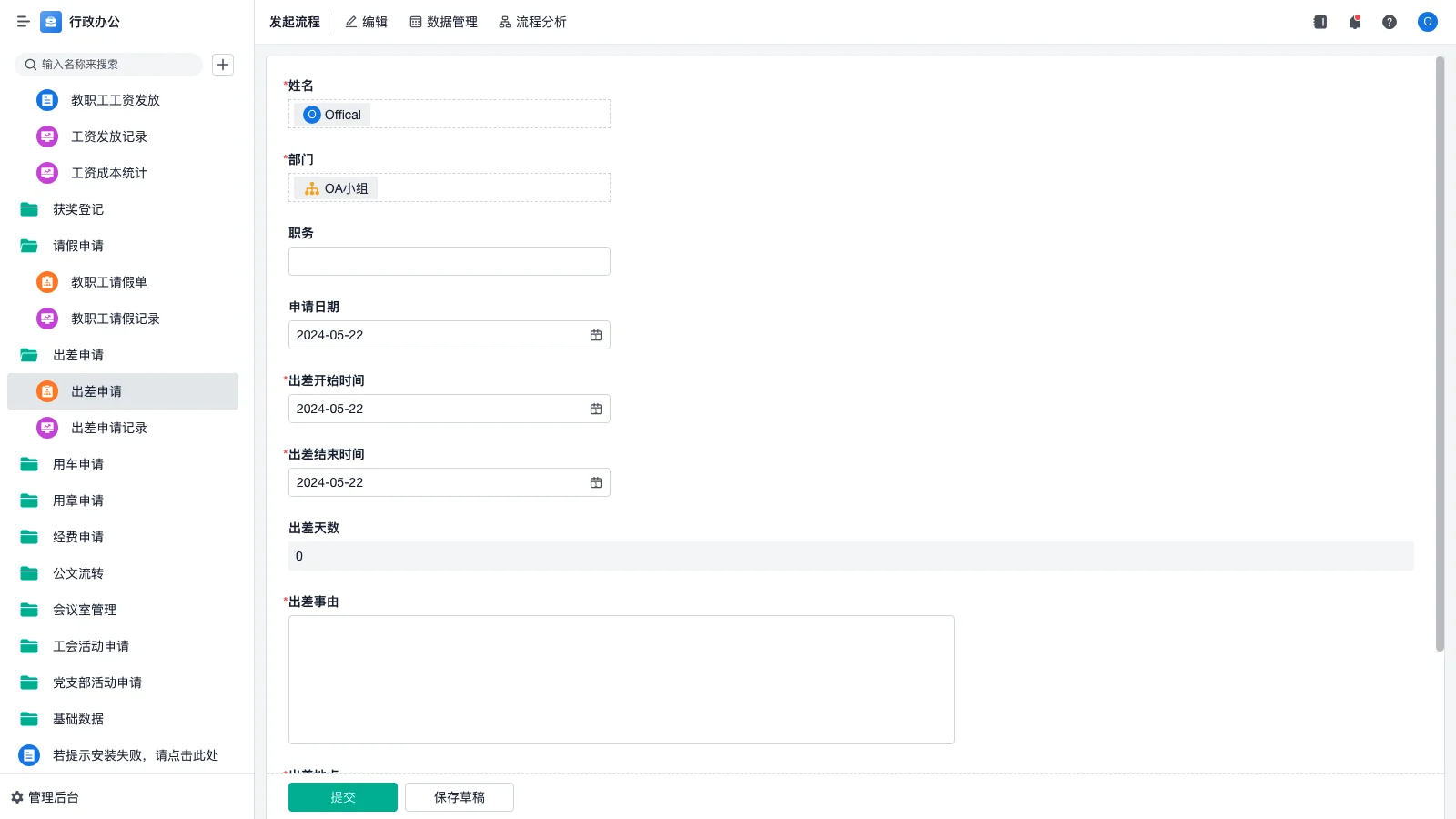Click the data management table icon
Screen dimensions: 1456x819
click(416, 22)
